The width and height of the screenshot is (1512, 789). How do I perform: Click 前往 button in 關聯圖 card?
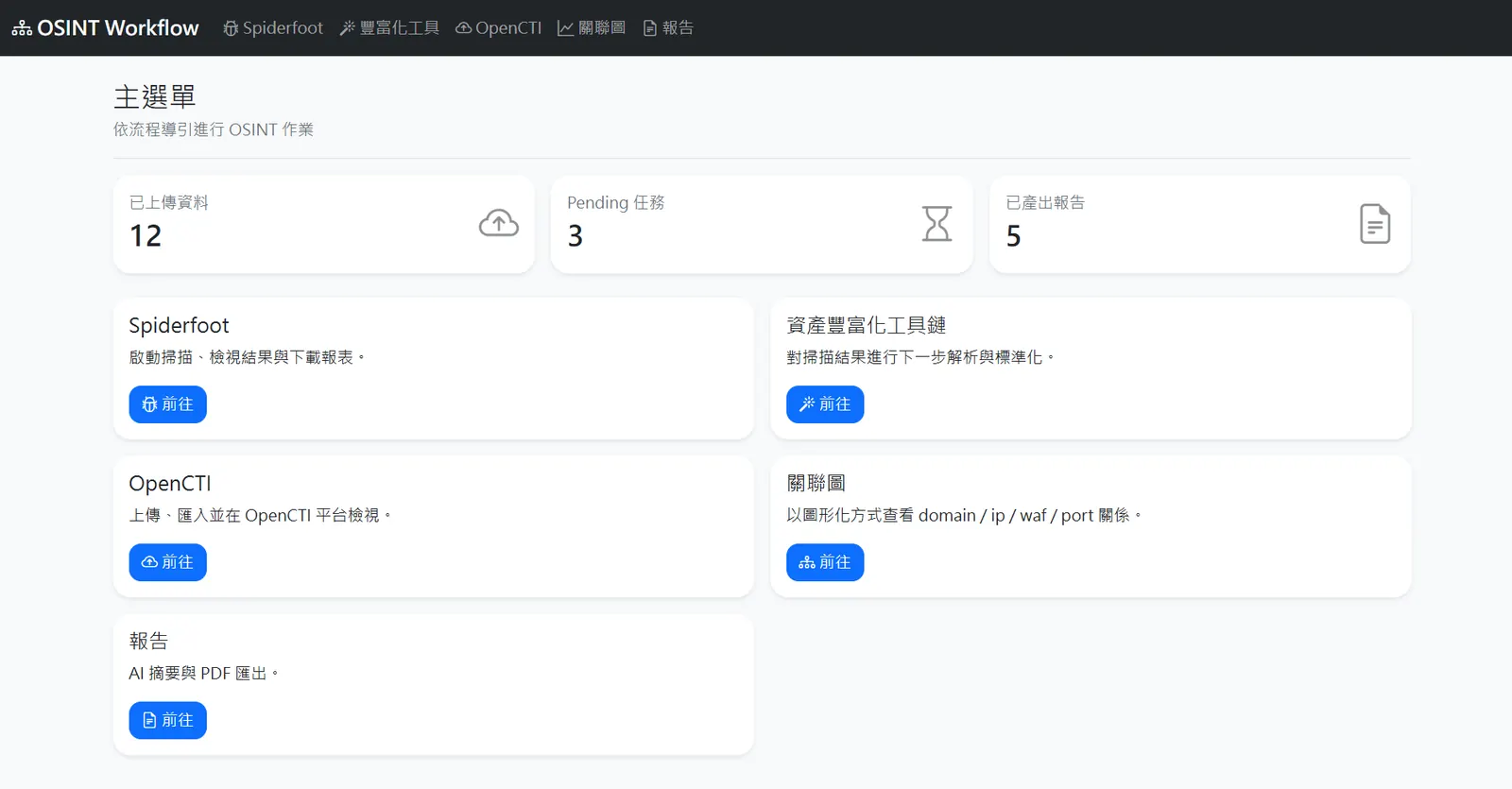(825, 562)
